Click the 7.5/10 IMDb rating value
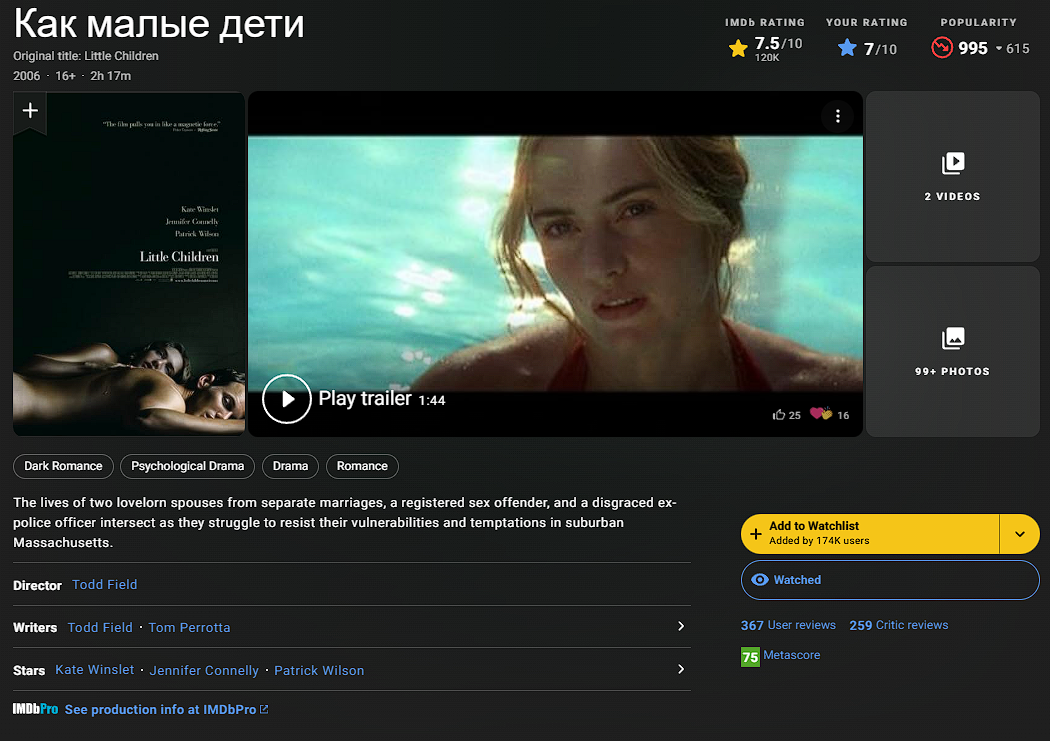The height and width of the screenshot is (741, 1050). [x=778, y=44]
